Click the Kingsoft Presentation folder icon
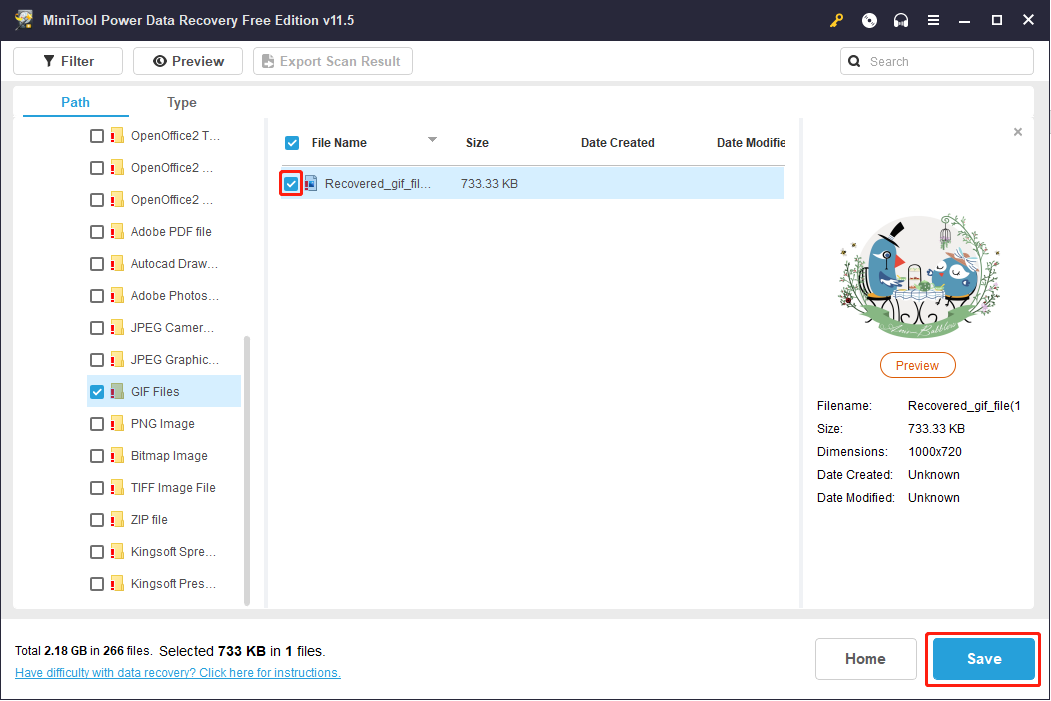Image resolution: width=1051 pixels, height=701 pixels. [117, 584]
